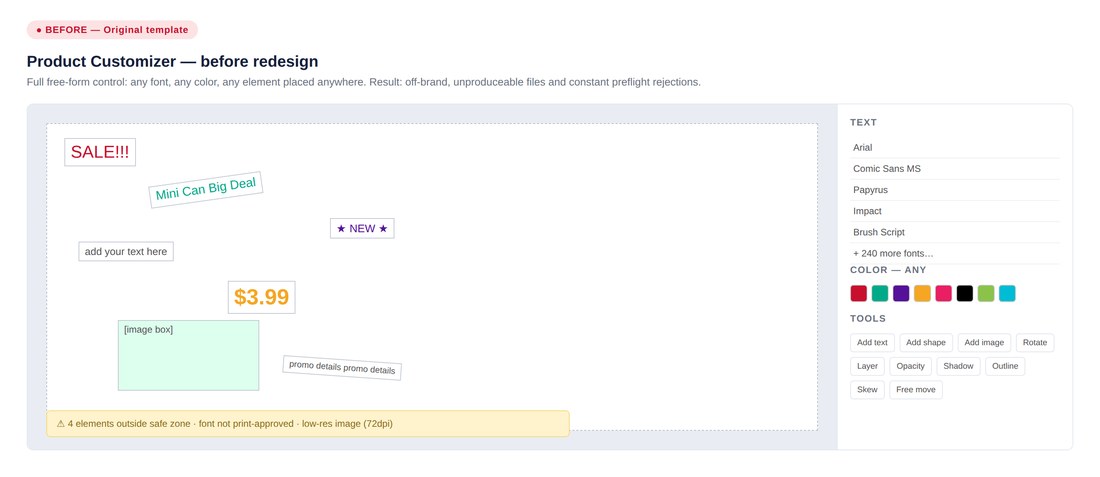Select the light green color swatch
Image resolution: width=1100 pixels, height=477 pixels.
point(986,293)
